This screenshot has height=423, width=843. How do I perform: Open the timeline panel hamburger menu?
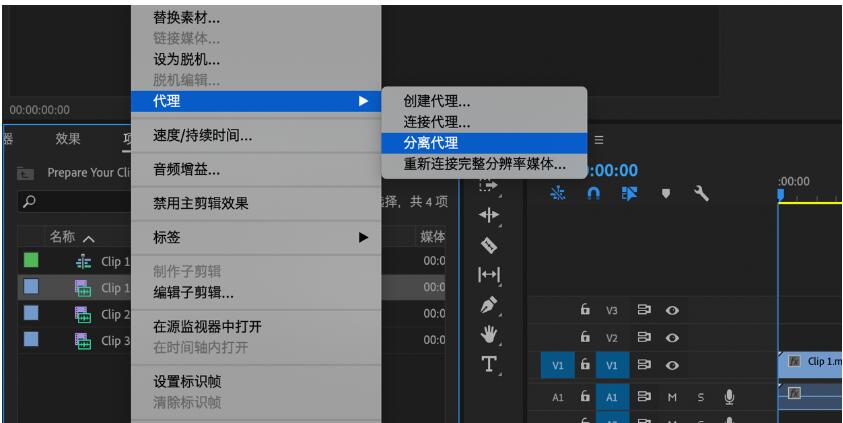point(600,140)
